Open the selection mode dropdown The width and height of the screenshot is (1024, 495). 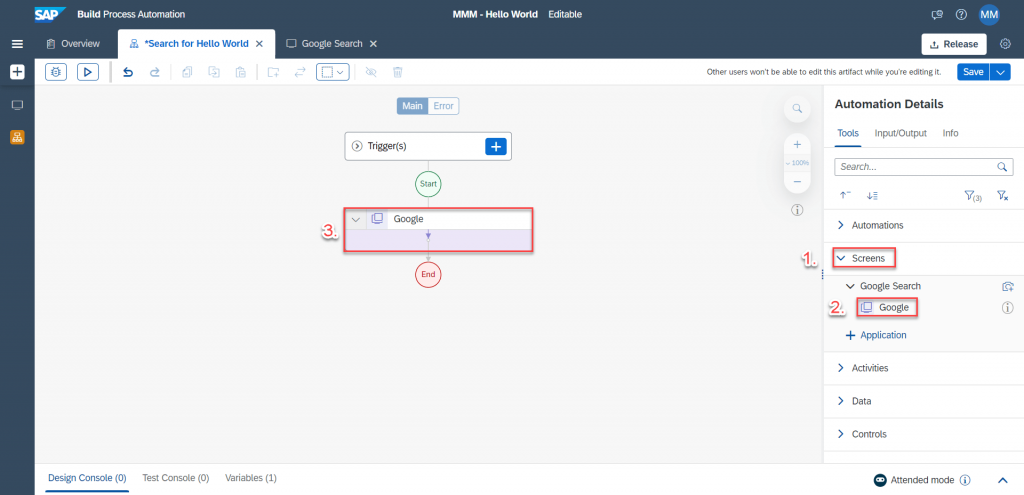point(333,72)
